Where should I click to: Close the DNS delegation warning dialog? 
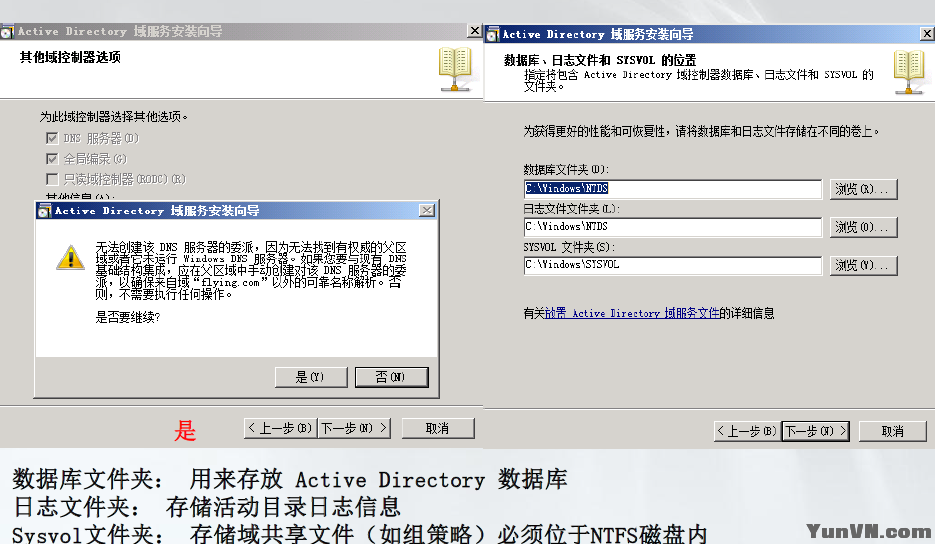point(427,211)
